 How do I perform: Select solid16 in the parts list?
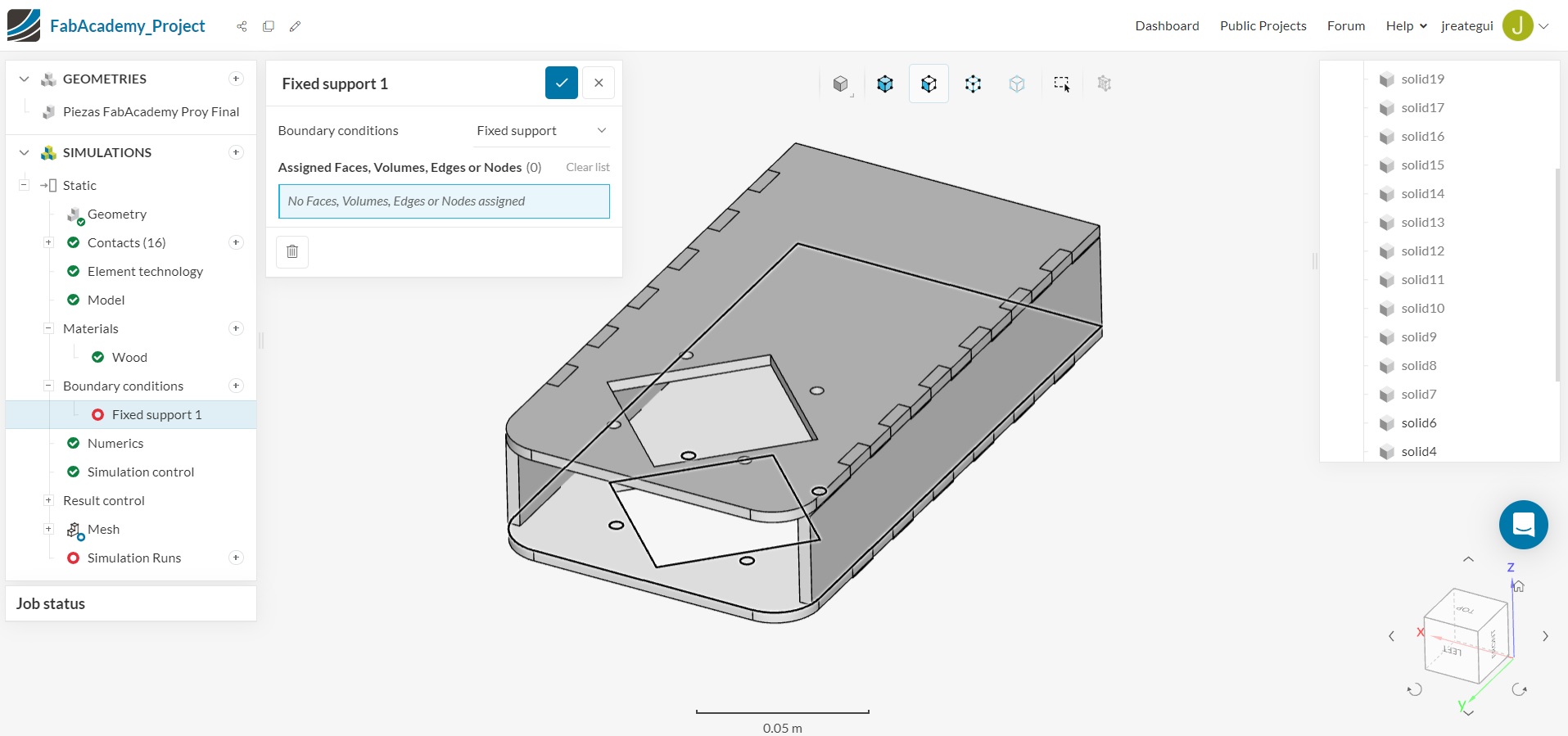[1422, 137]
